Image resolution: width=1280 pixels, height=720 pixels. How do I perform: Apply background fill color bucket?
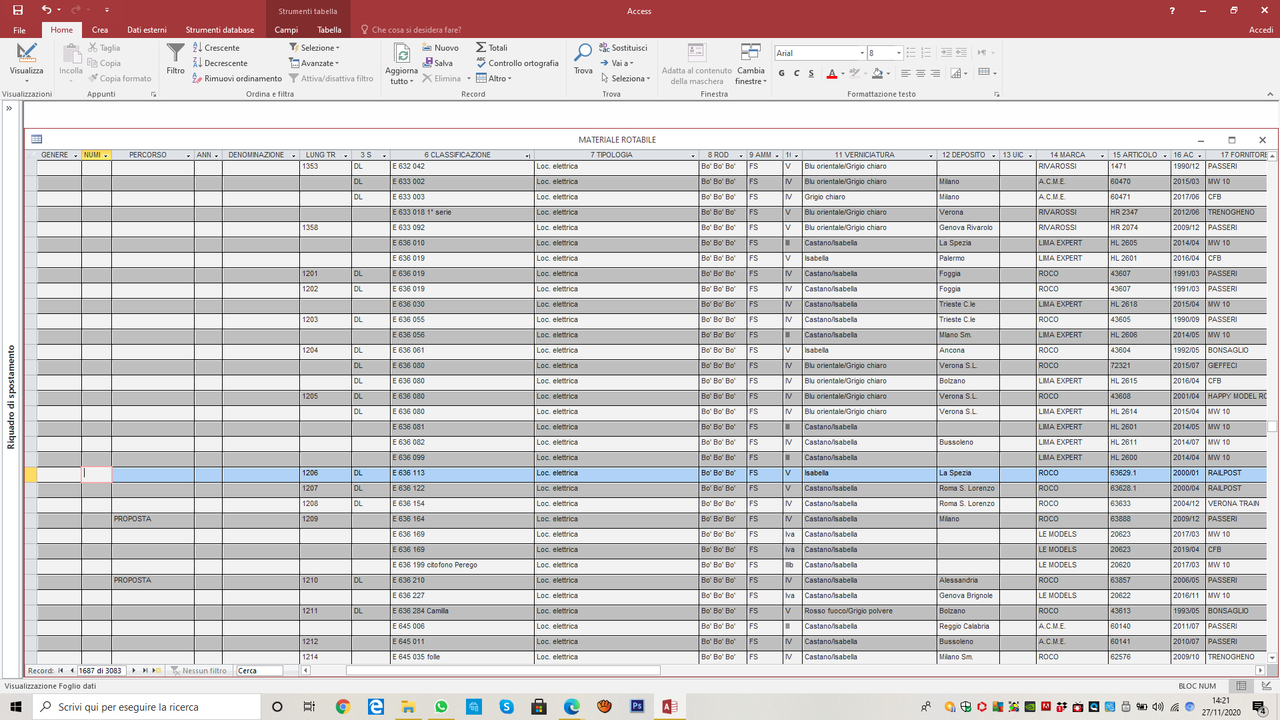click(876, 73)
